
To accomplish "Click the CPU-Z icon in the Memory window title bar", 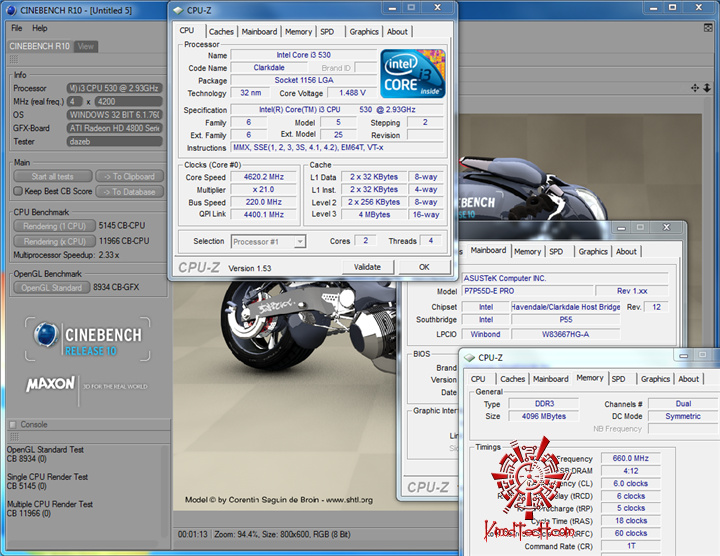I will point(469,358).
